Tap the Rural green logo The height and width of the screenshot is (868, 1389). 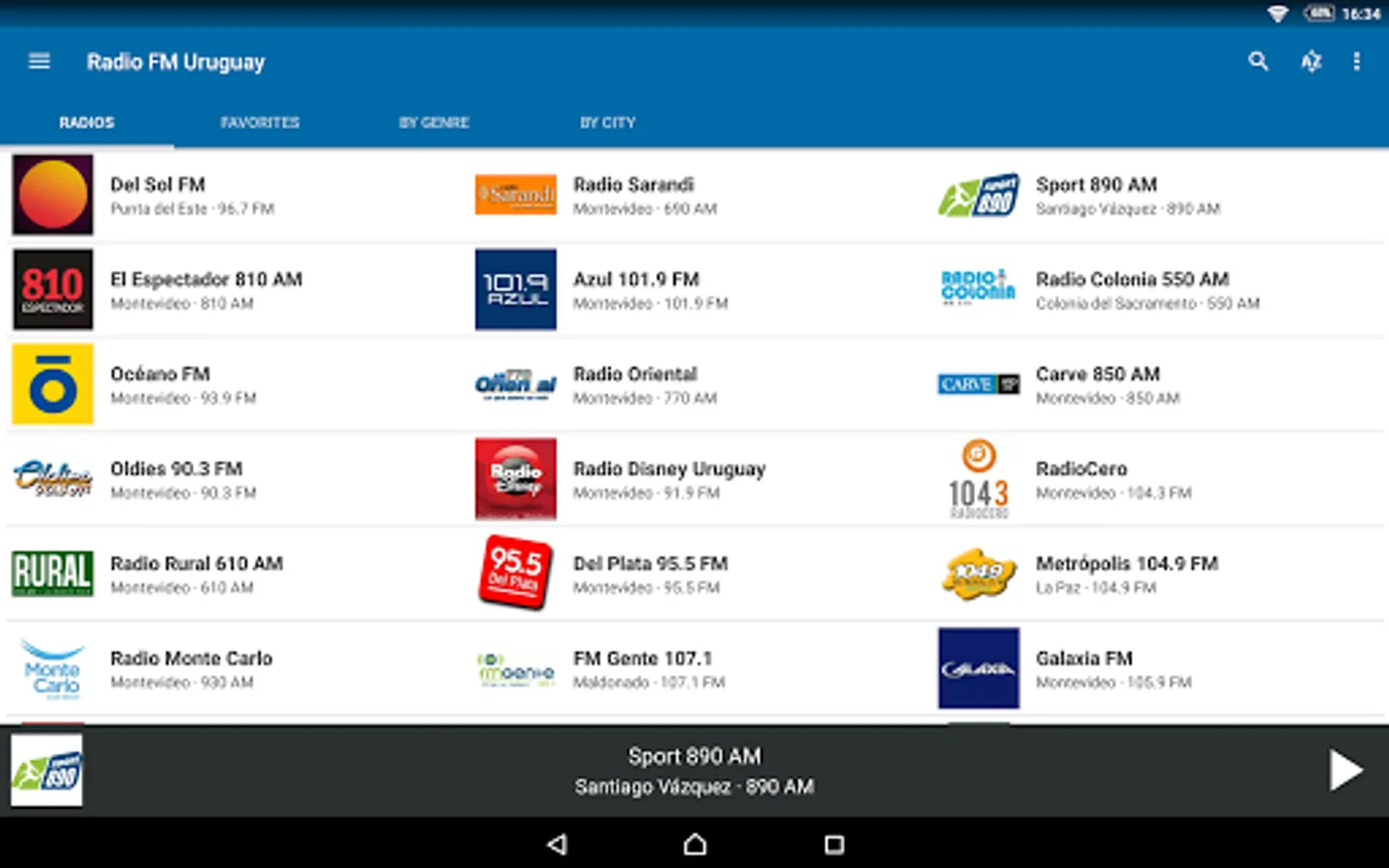[53, 573]
